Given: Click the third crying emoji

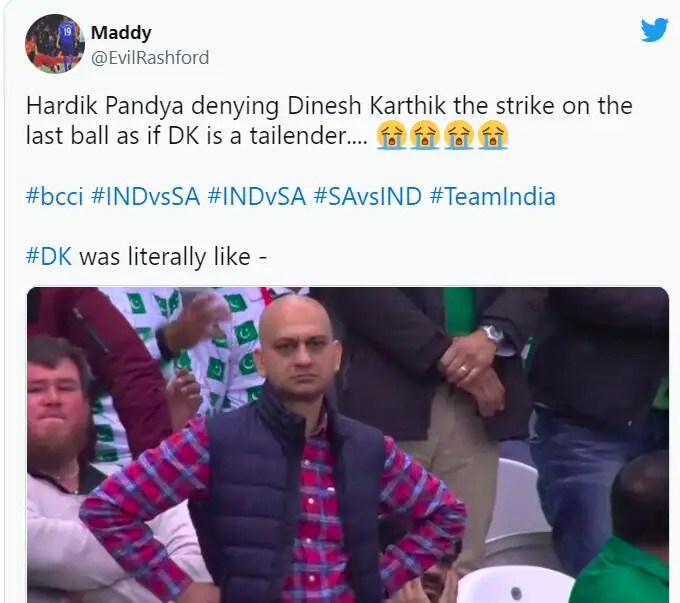Looking at the screenshot, I should tap(459, 135).
